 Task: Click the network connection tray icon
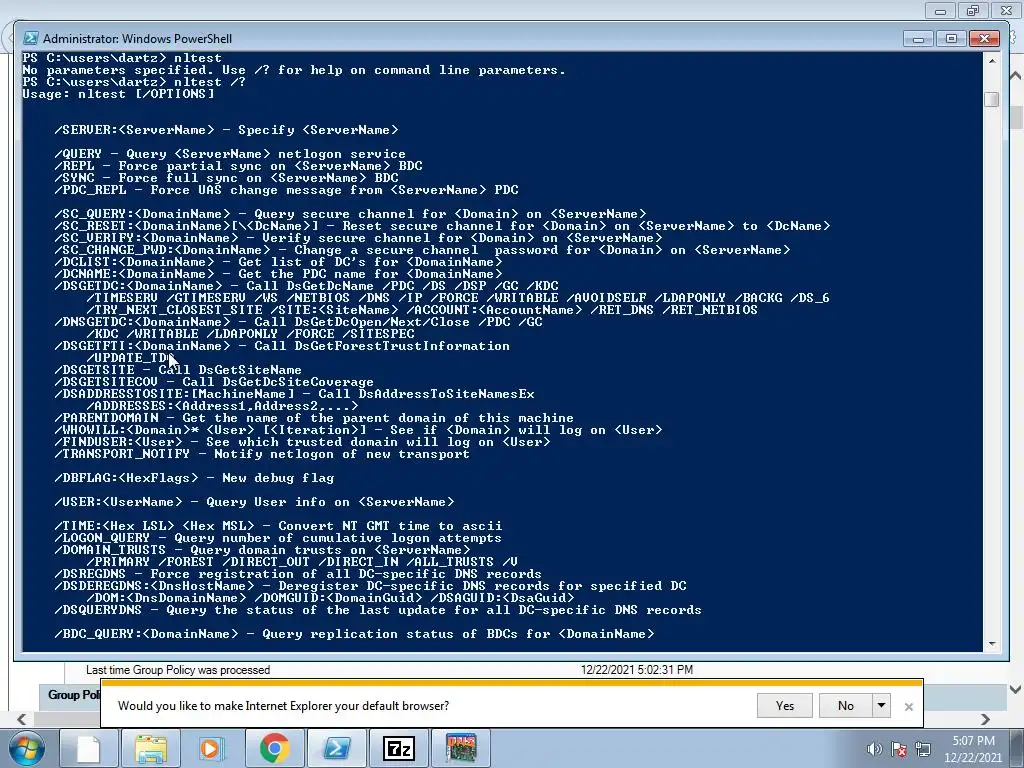923,749
